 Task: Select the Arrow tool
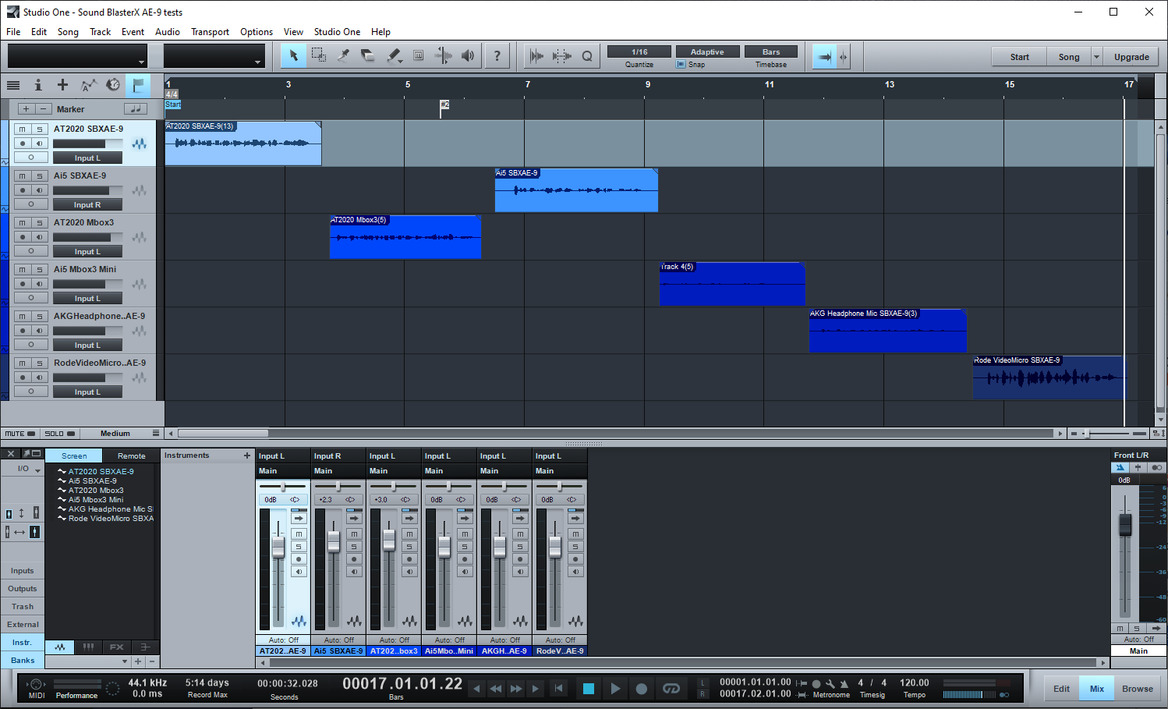pyautogui.click(x=293, y=56)
